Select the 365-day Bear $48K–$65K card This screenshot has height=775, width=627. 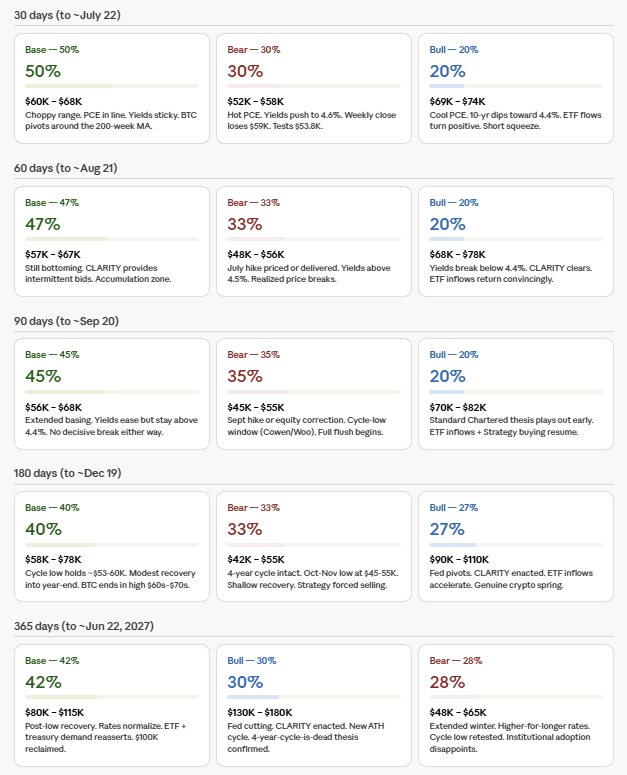[x=516, y=705]
